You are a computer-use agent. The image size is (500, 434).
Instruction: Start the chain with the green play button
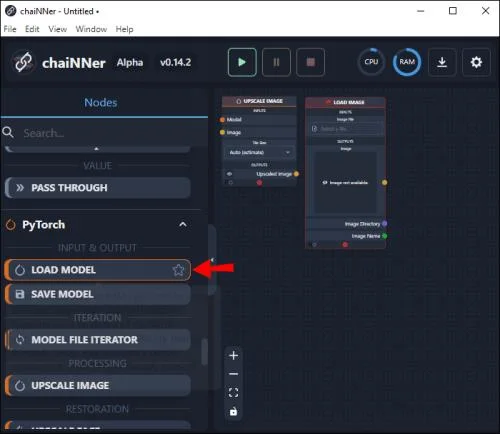coord(242,62)
